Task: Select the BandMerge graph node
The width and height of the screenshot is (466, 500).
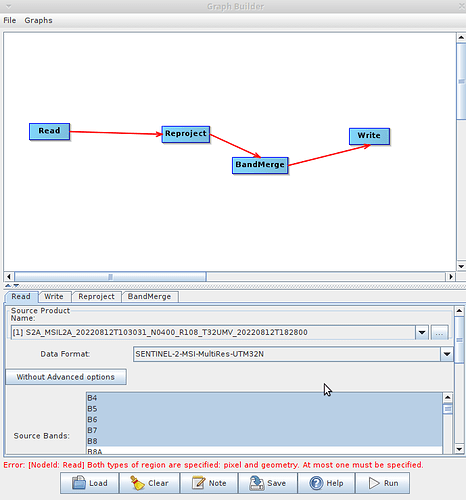Action: point(260,165)
